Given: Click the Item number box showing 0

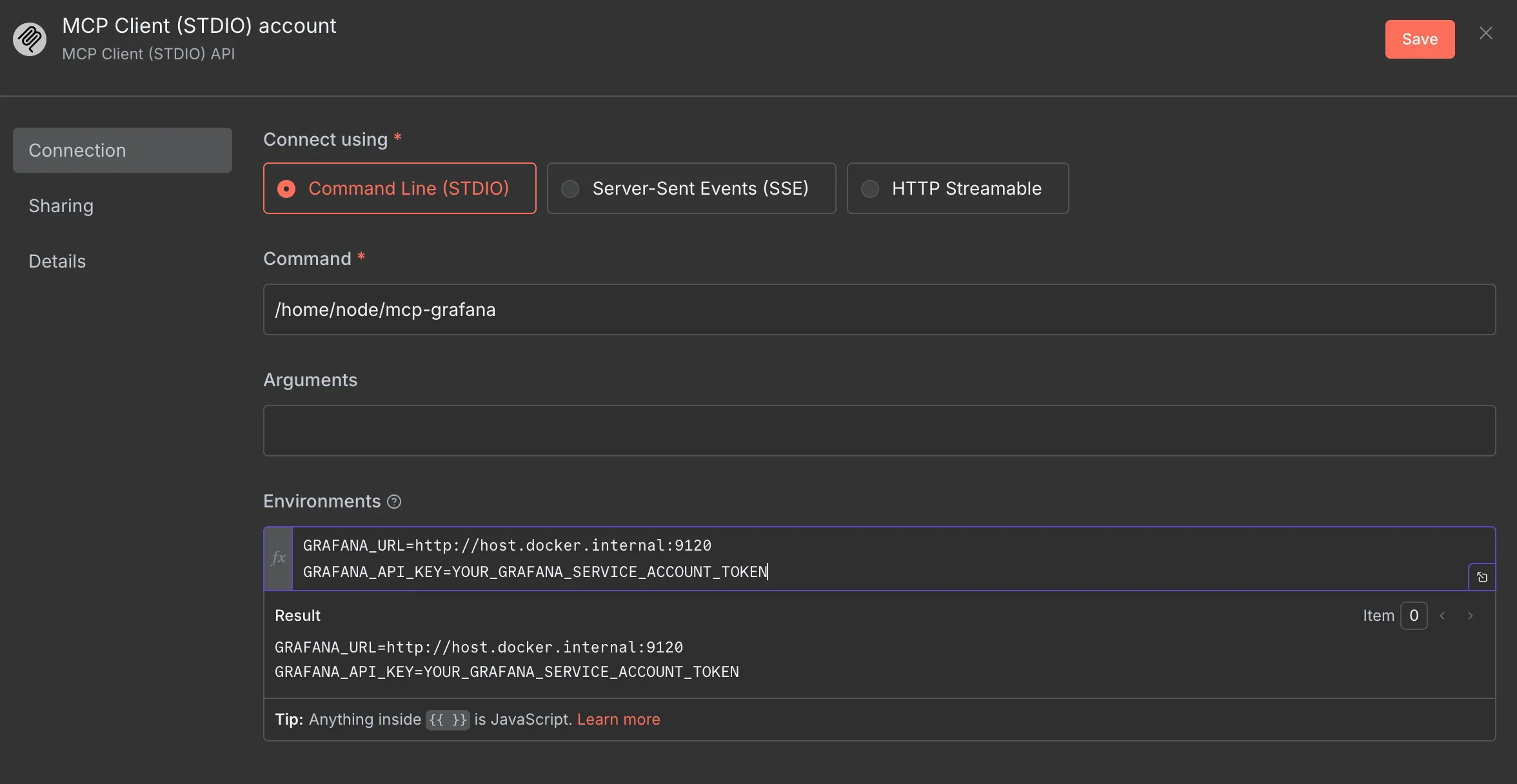Looking at the screenshot, I should (1414, 616).
